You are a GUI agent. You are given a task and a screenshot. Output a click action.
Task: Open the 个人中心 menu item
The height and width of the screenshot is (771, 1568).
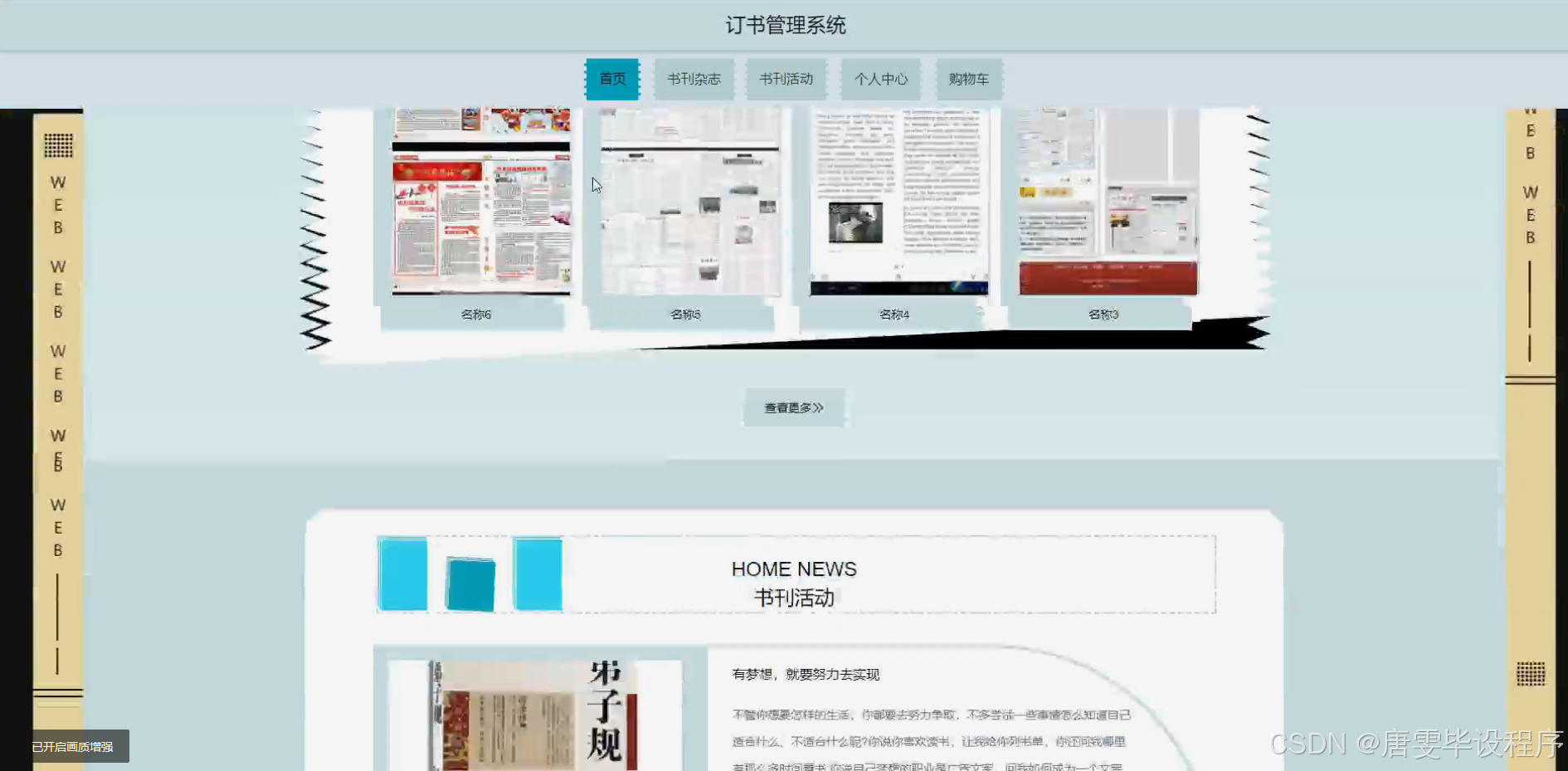pos(881,79)
